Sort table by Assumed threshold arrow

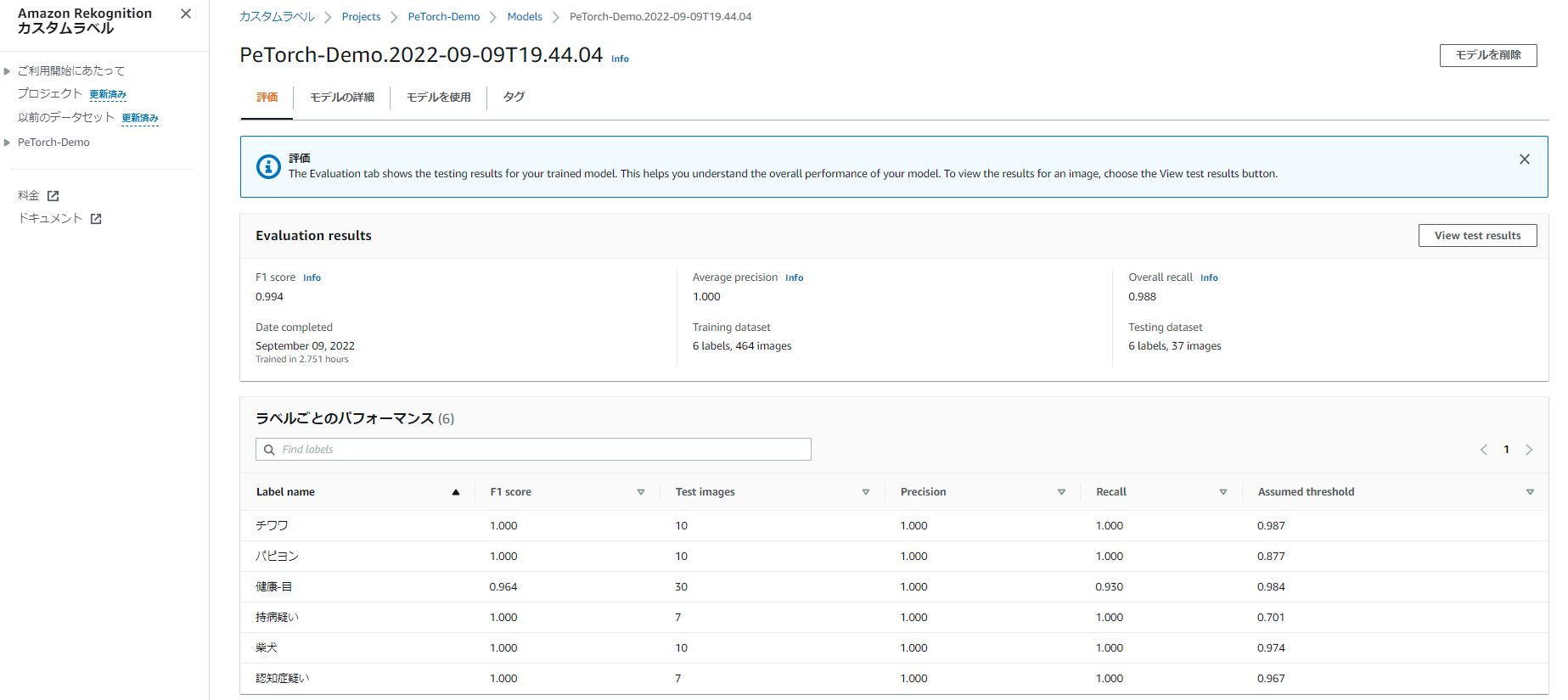[x=1530, y=492]
